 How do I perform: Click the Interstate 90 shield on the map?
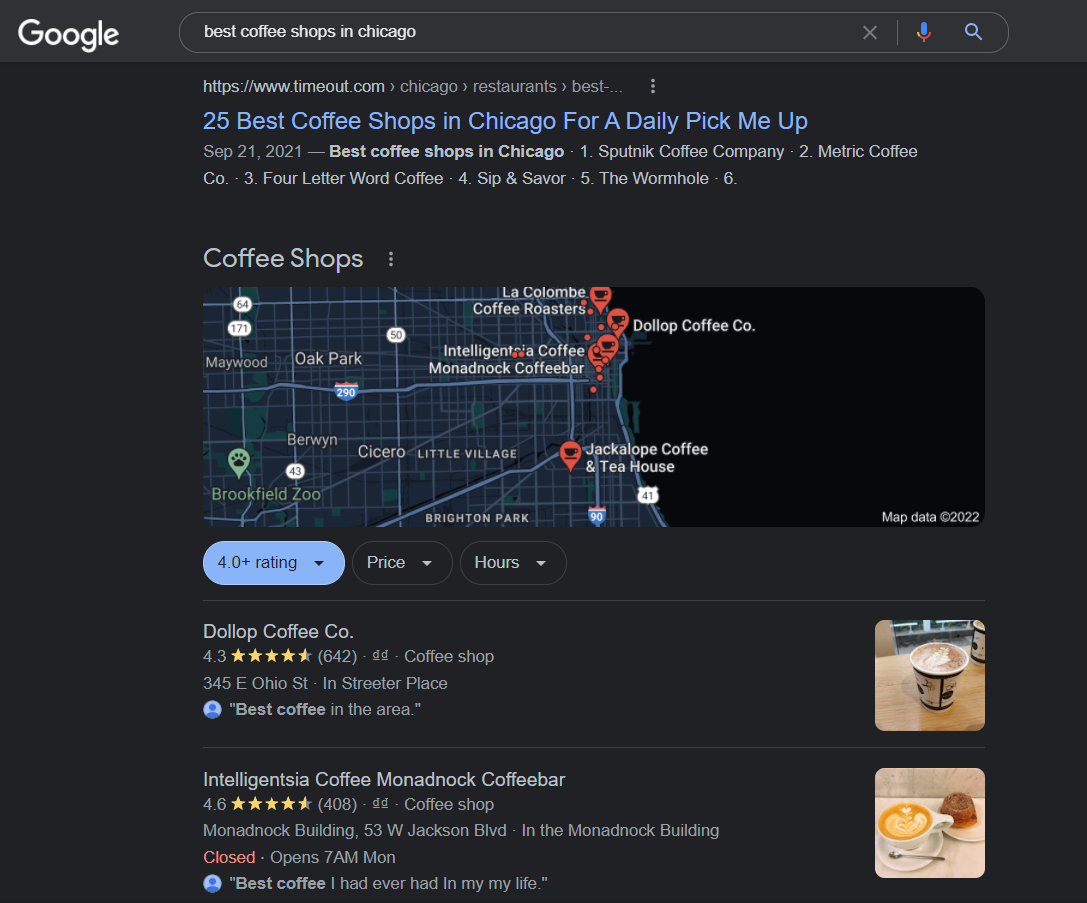pos(596,515)
